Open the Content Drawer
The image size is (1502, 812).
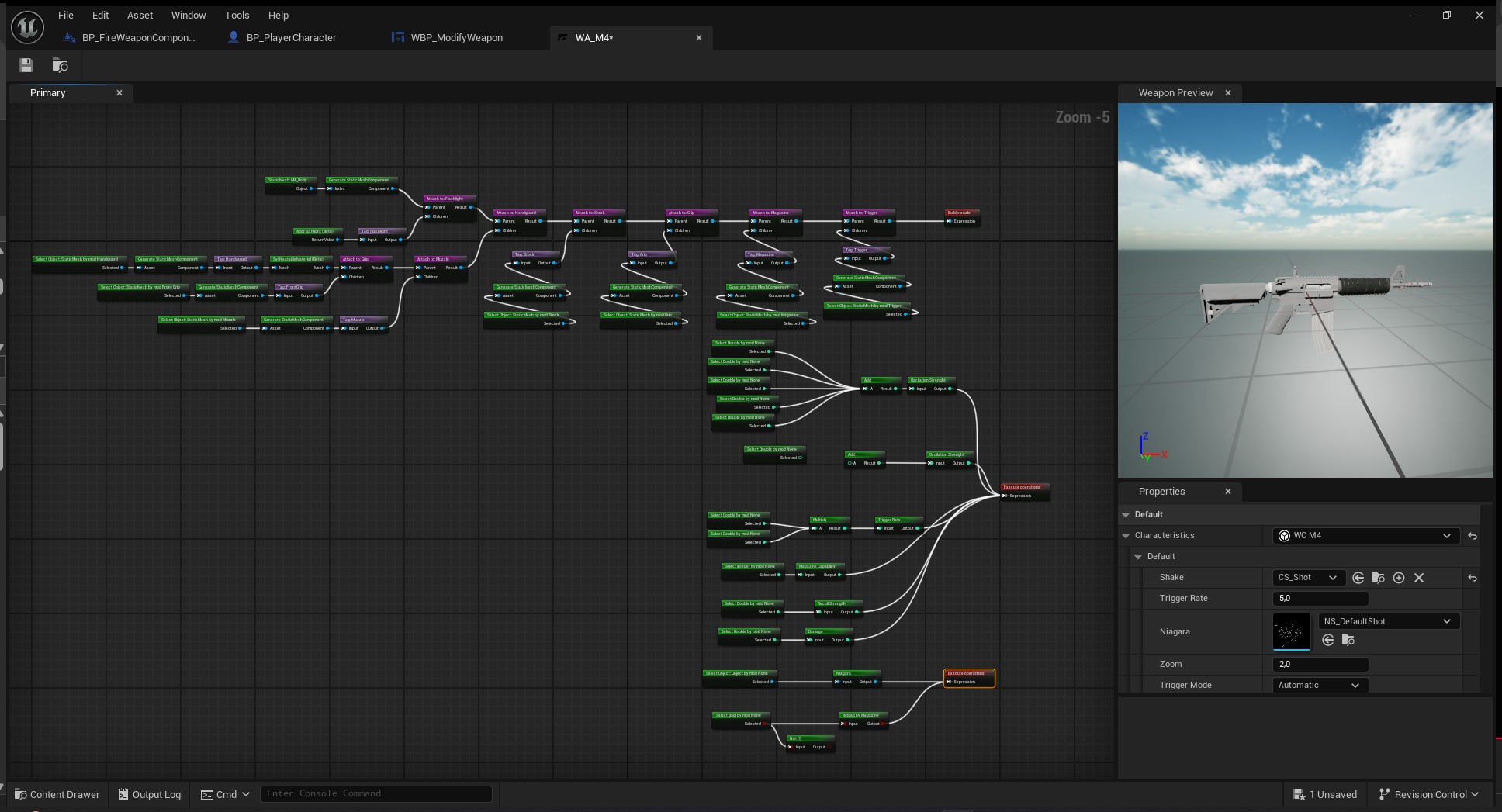point(58,794)
